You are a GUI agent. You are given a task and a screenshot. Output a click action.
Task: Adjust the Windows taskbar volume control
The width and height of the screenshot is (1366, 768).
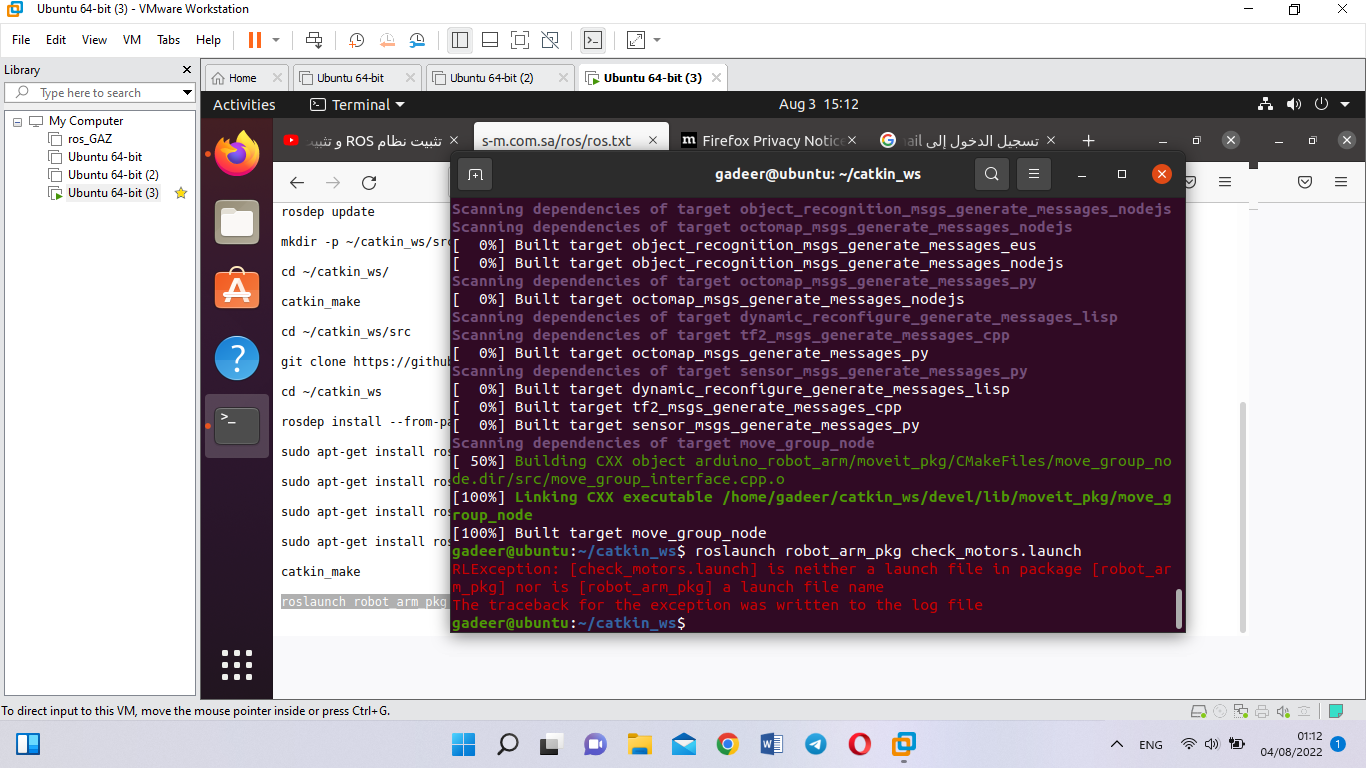click(x=1211, y=744)
